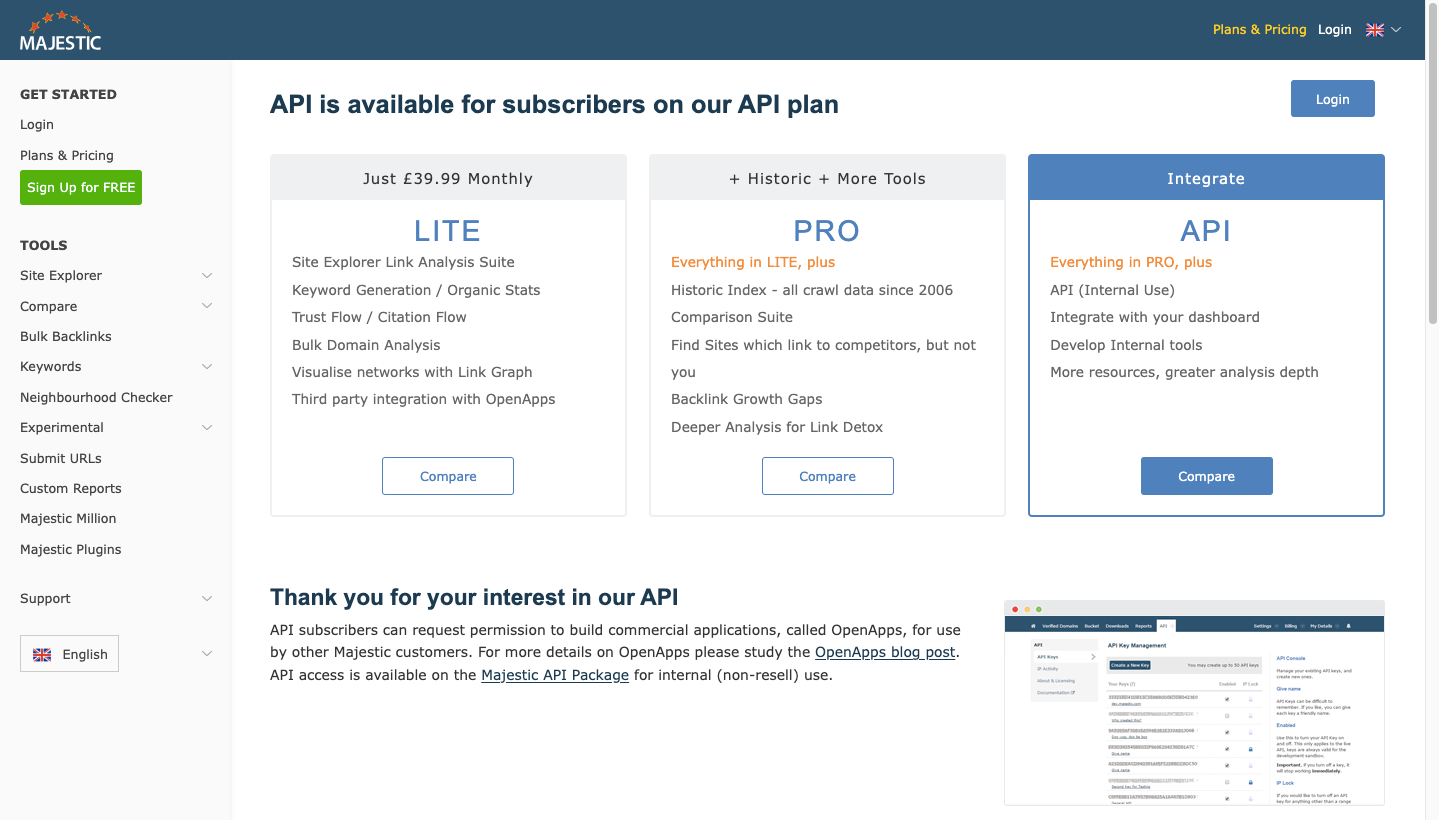Click 'Everything in LITE, plus' text
This screenshot has height=820, width=1439.
pyautogui.click(x=753, y=262)
